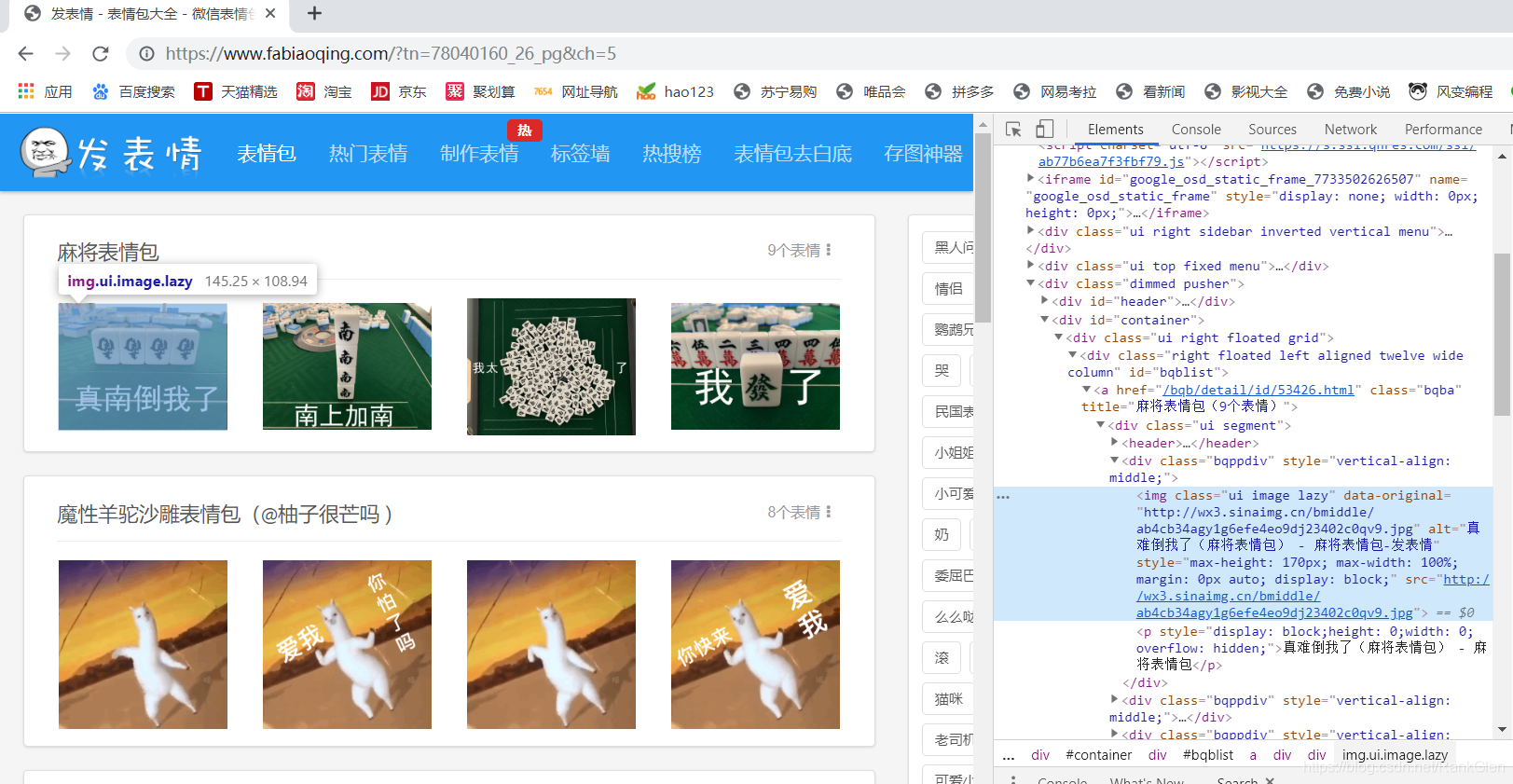Open the 应用 apps grid bookmark
The width and height of the screenshot is (1513, 784).
pyautogui.click(x=45, y=91)
